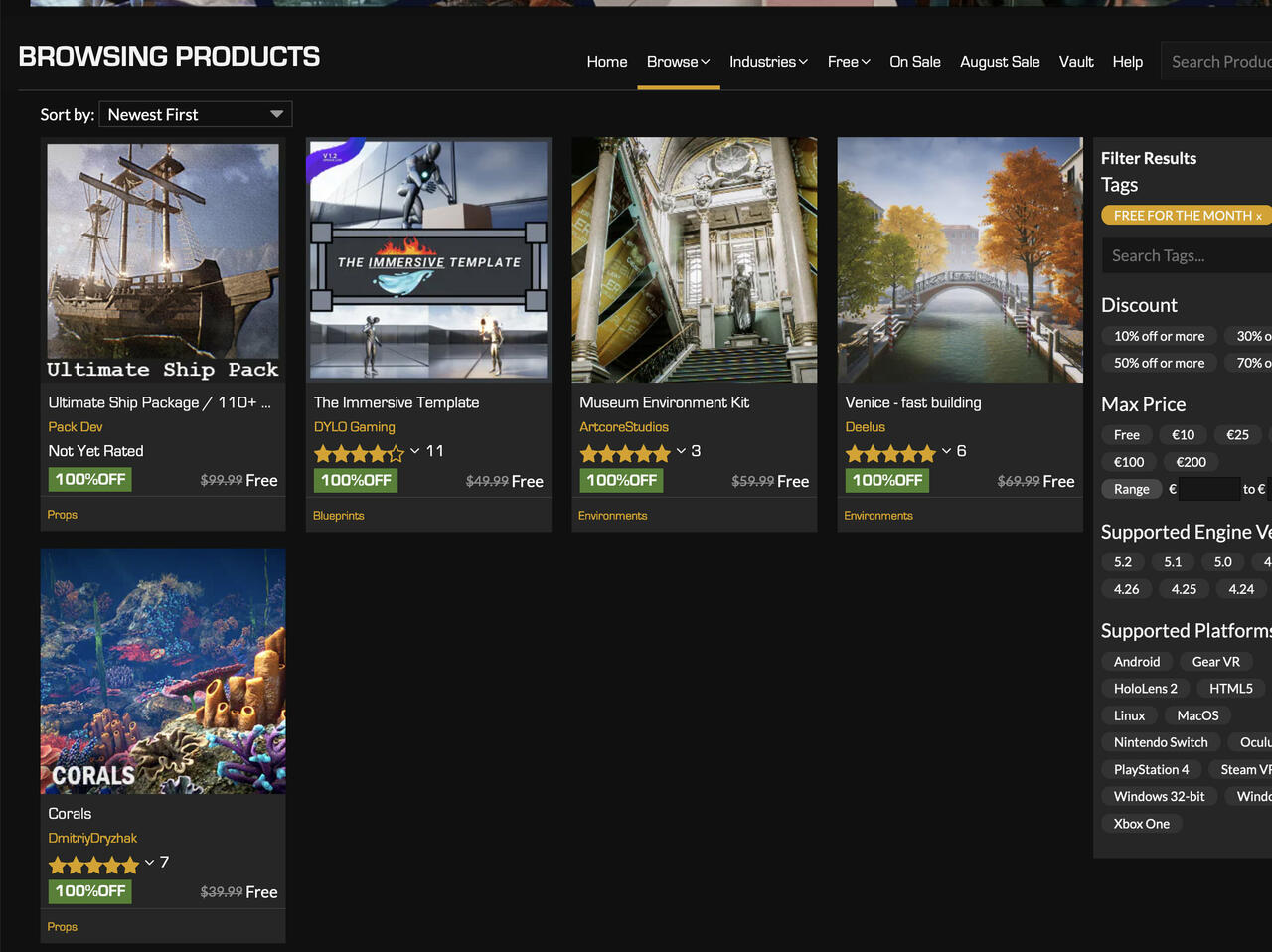Open the Museum Environment Kit thumbnail
This screenshot has height=952, width=1272.
point(695,260)
